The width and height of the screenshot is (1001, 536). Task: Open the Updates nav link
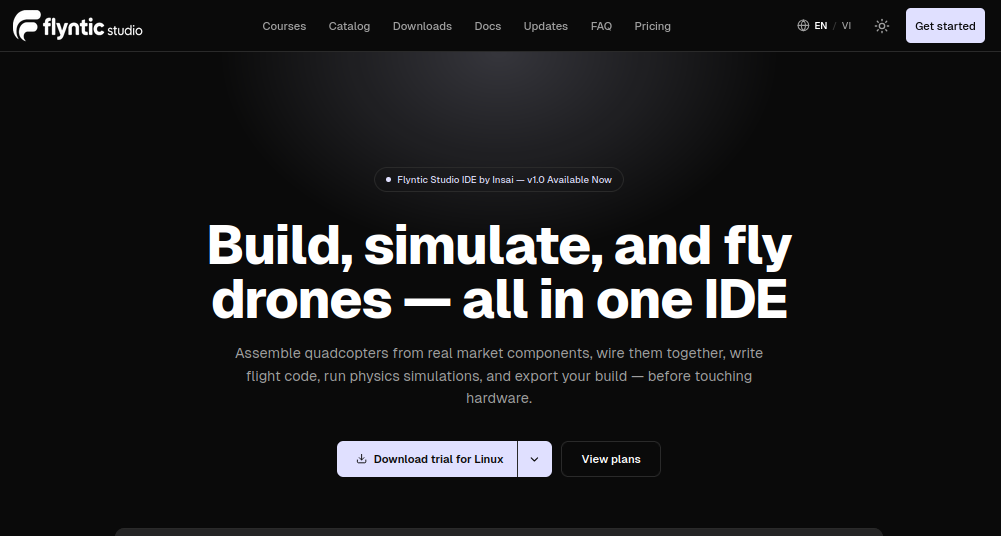pos(546,26)
